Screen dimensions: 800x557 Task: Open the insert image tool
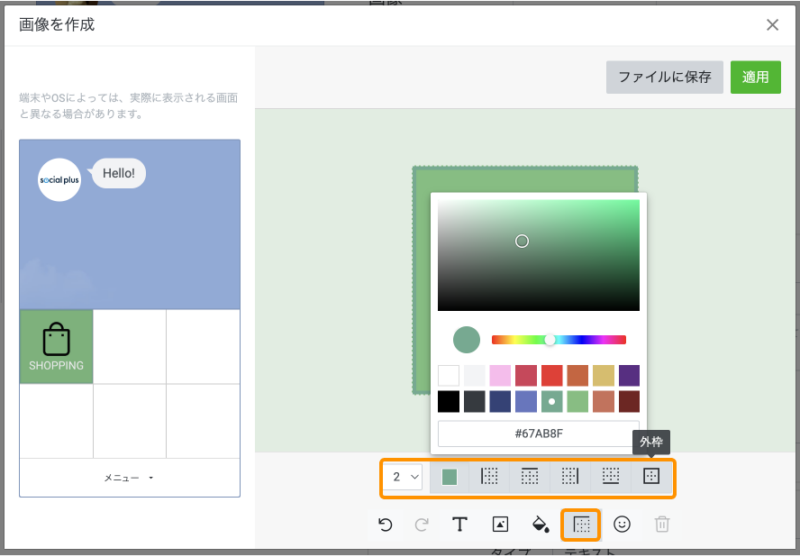pyautogui.click(x=500, y=524)
